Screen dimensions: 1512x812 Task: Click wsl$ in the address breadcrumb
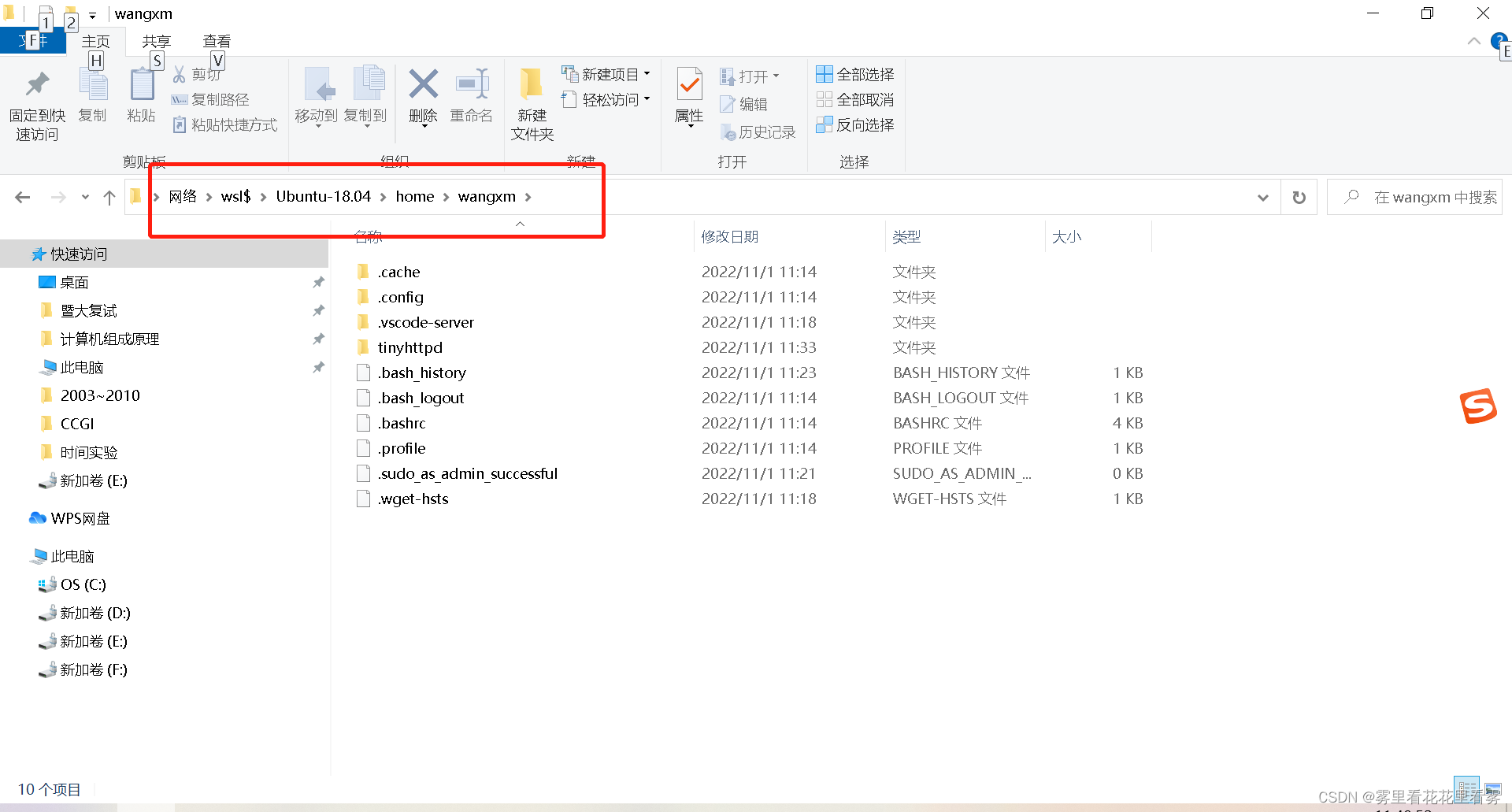click(x=235, y=196)
